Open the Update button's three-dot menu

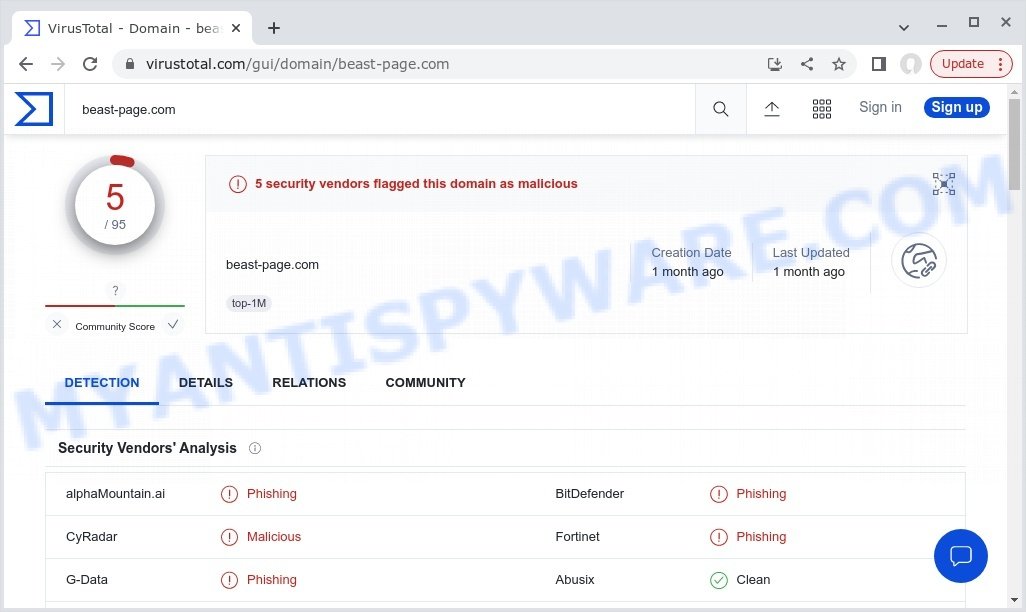(x=1000, y=64)
